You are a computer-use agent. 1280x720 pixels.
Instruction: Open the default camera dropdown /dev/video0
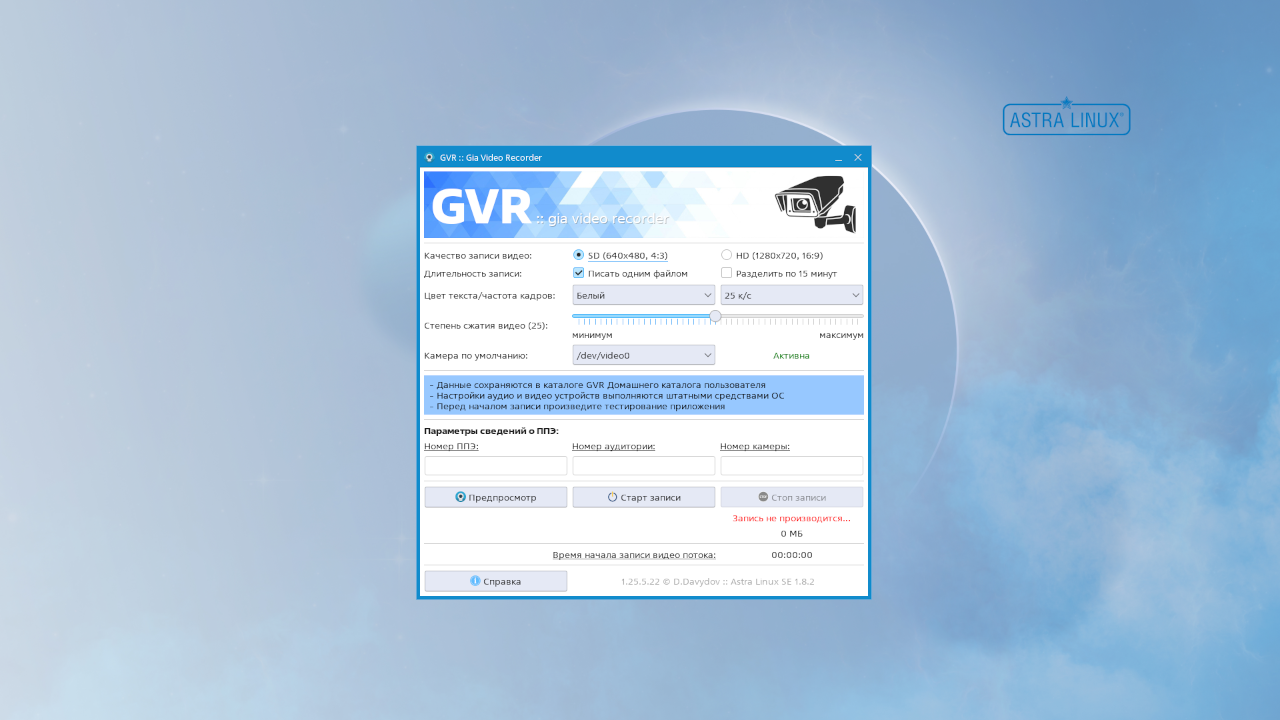643,355
